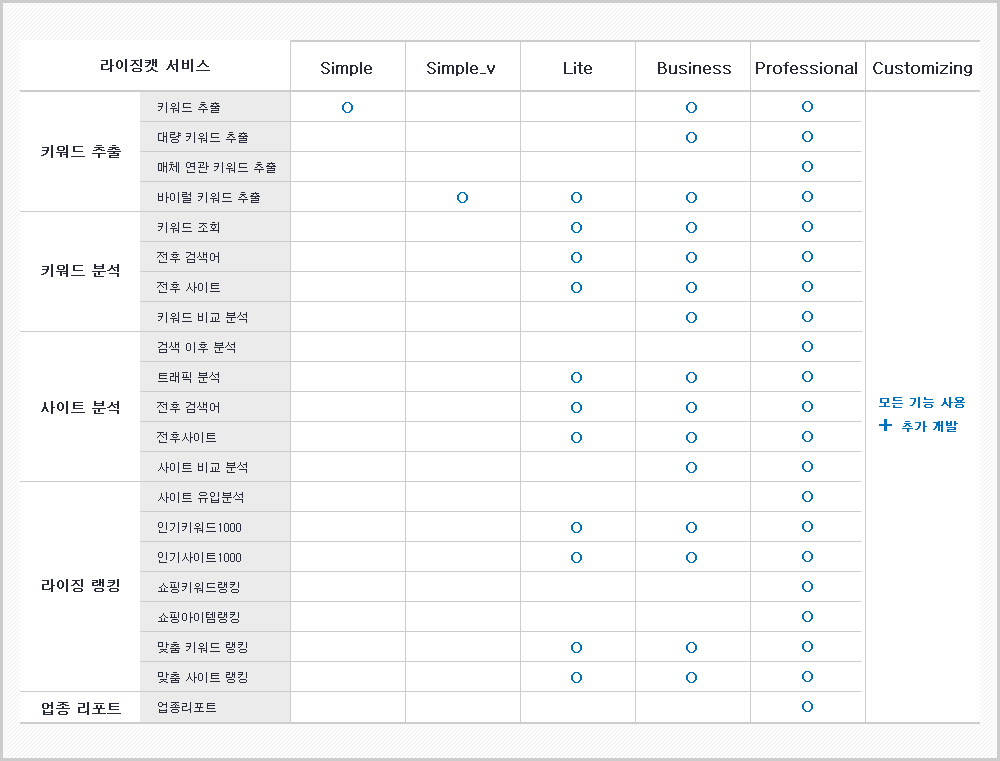The height and width of the screenshot is (761, 1000).
Task: Click the 쇼핑아이템랭킹 row label
Action: click(x=199, y=617)
